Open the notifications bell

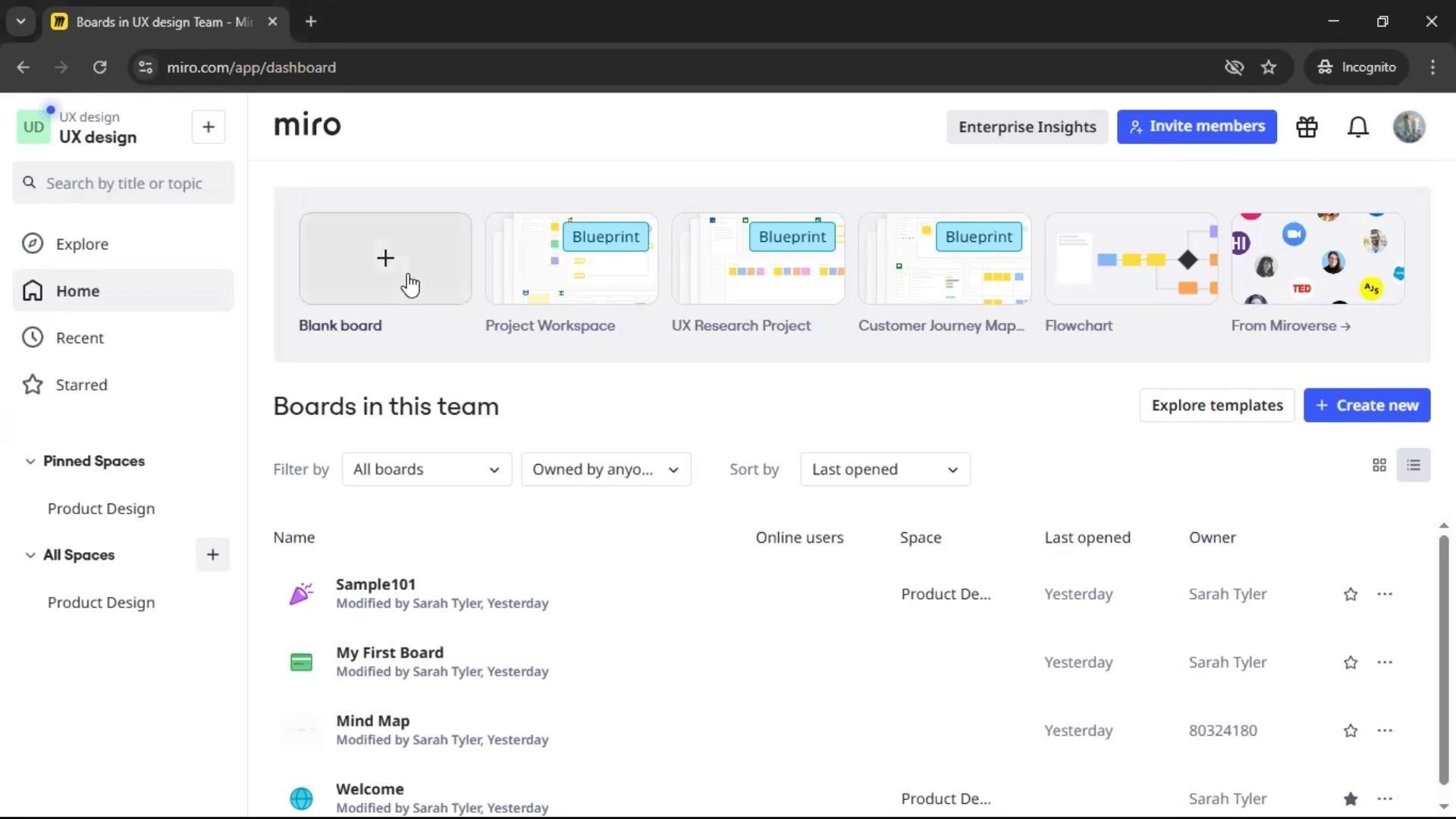click(x=1357, y=127)
